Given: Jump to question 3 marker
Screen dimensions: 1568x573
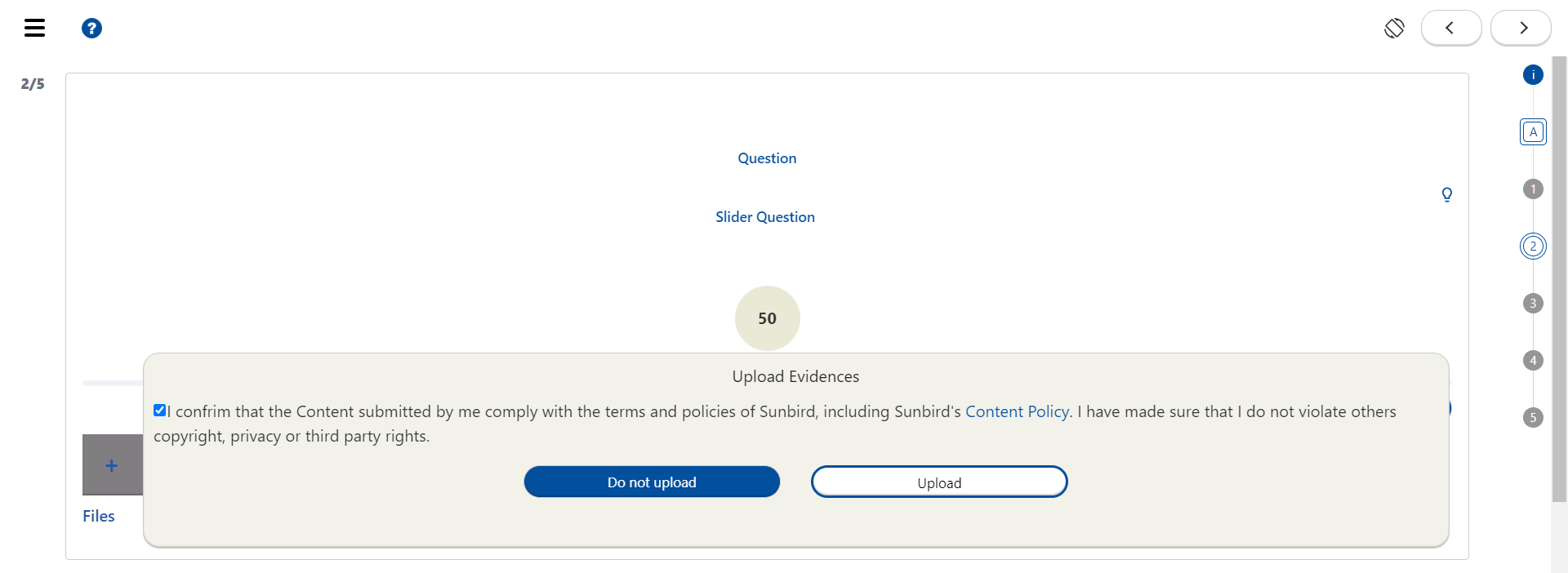Looking at the screenshot, I should [1533, 304].
